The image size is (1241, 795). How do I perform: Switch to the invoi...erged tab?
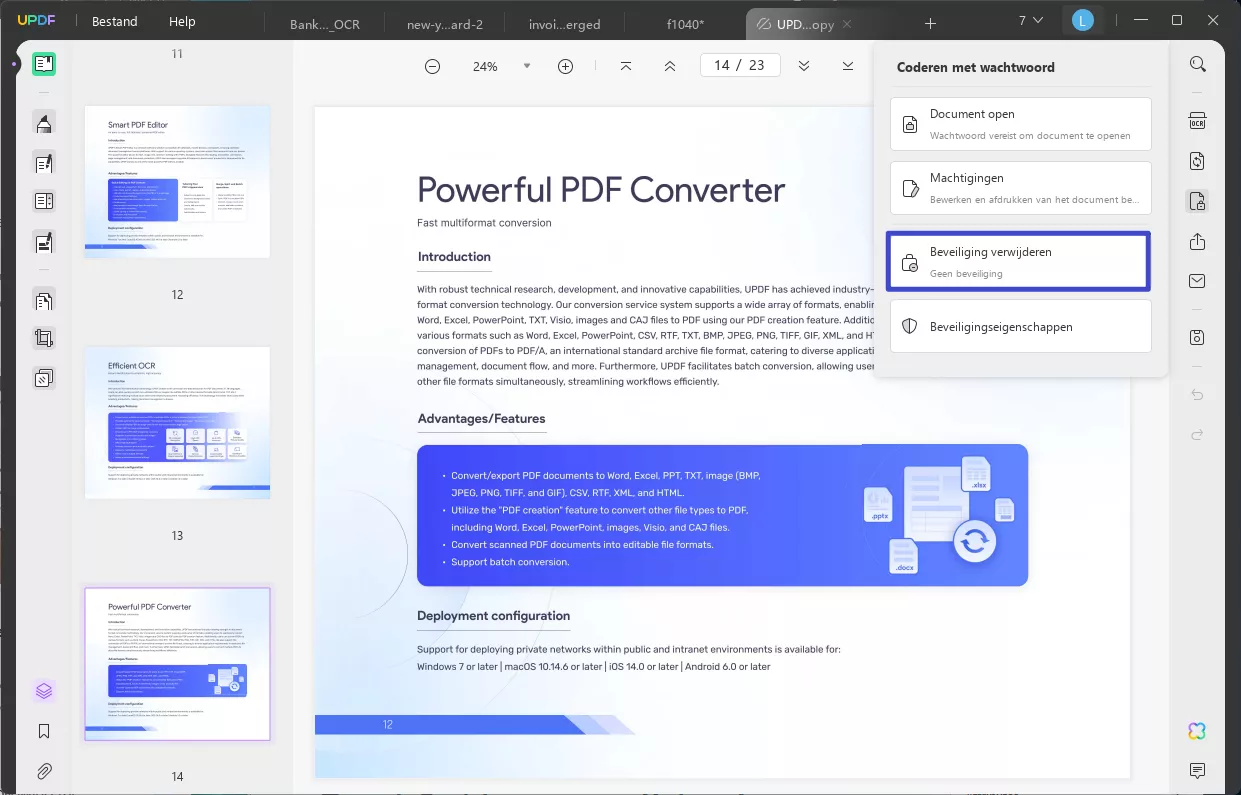(563, 24)
